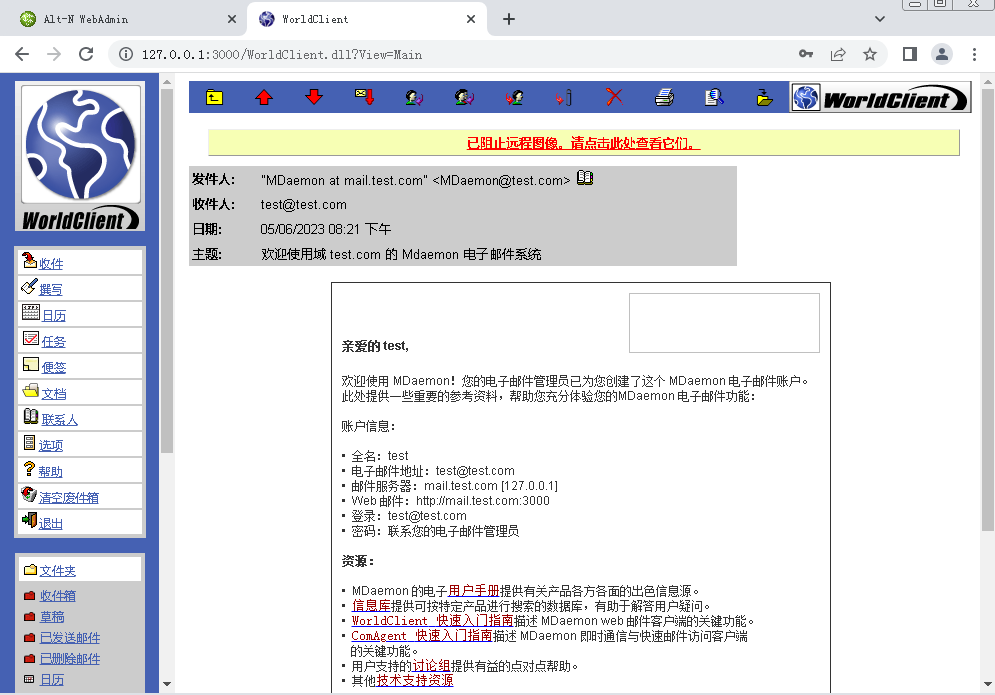Open the 用户手册 link in the email
This screenshot has width=995, height=695.
pos(474,591)
